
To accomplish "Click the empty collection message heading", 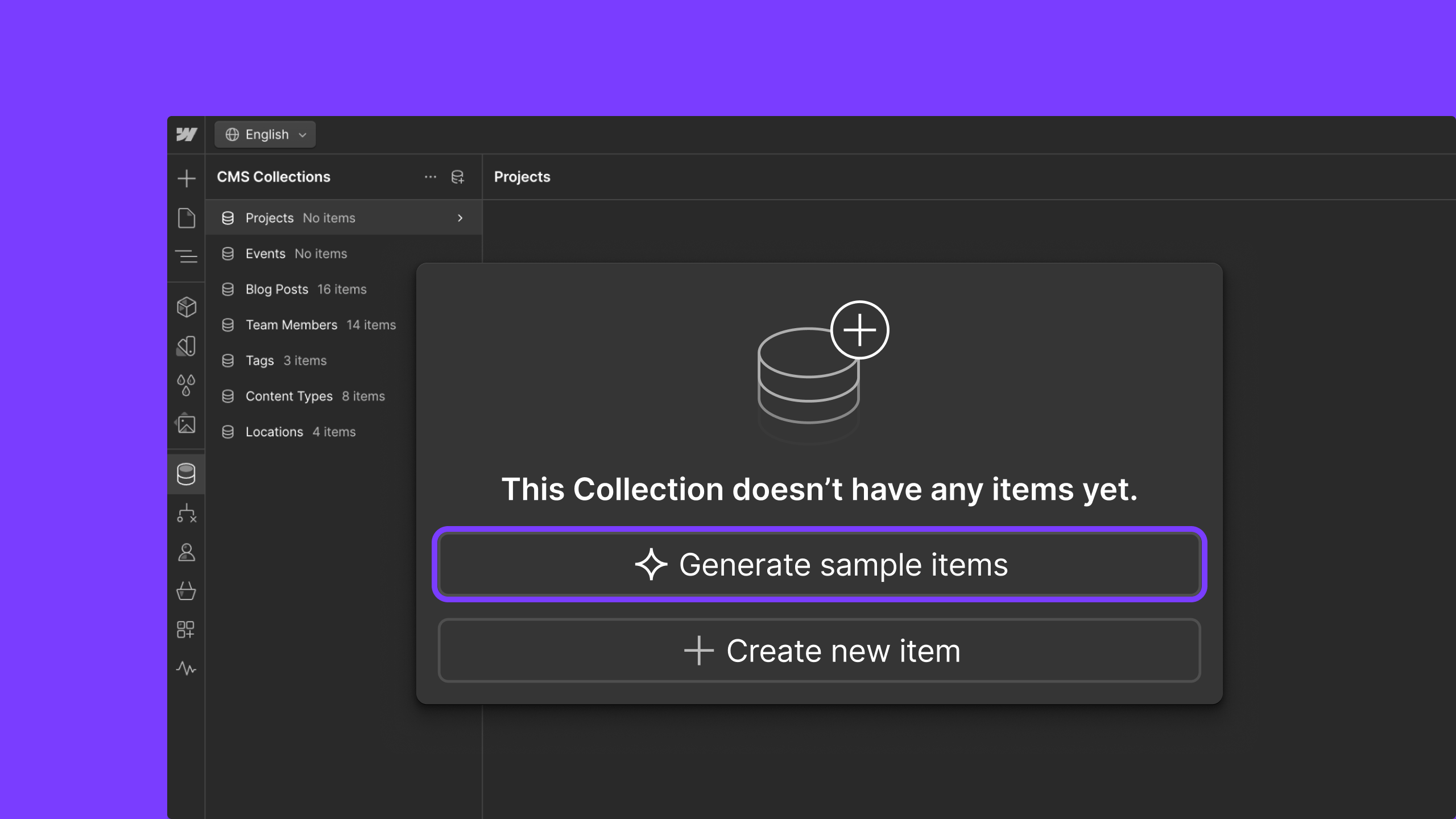I will coord(820,490).
